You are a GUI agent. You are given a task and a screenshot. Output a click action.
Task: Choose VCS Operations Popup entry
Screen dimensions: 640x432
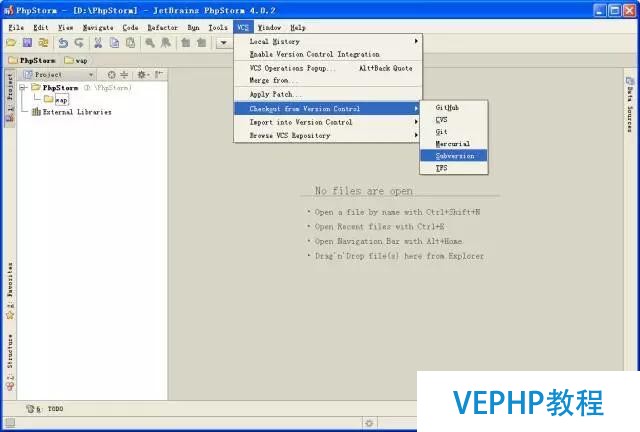pyautogui.click(x=328, y=68)
